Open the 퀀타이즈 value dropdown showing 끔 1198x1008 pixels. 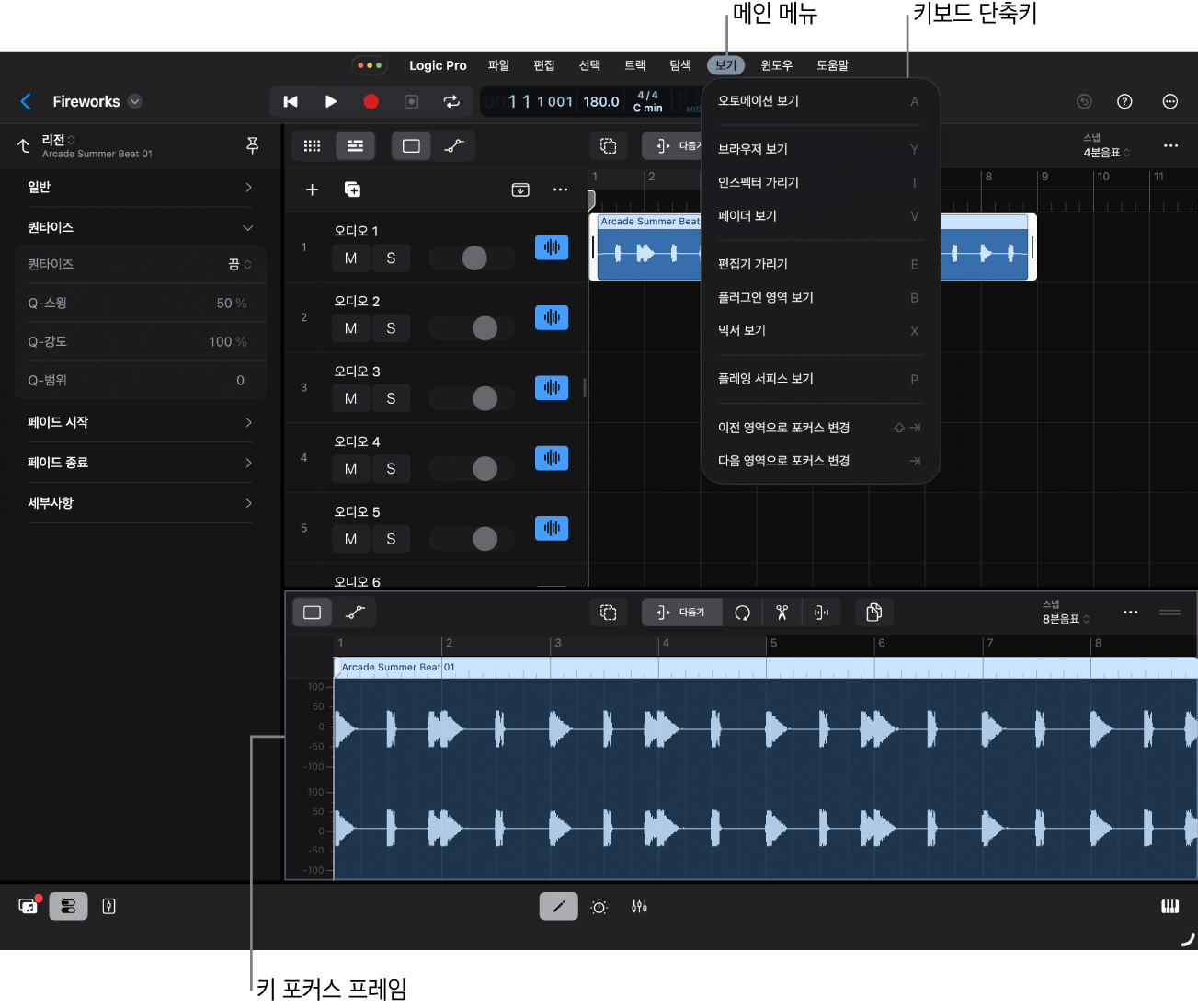[239, 265]
